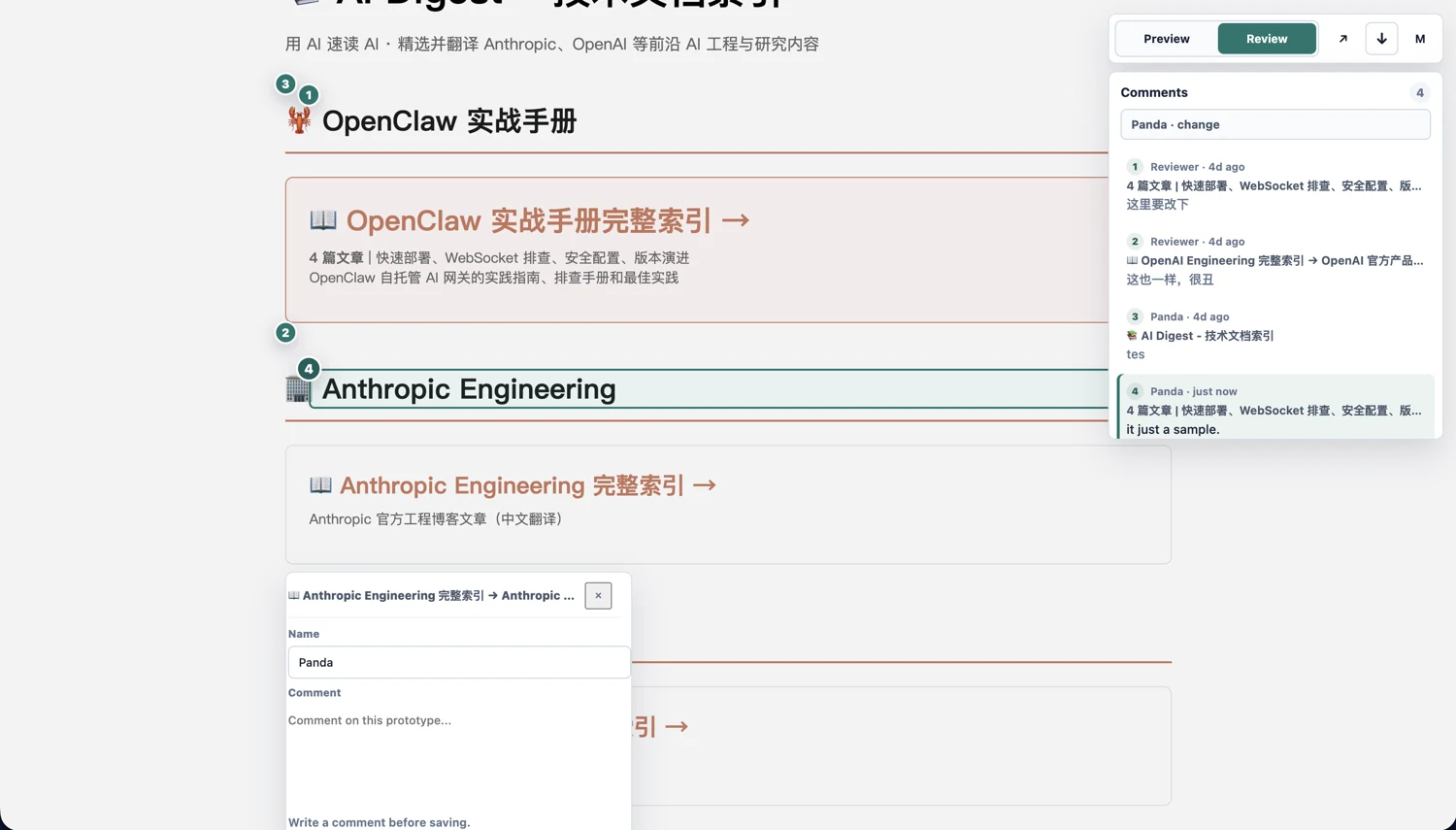The width and height of the screenshot is (1456, 830).
Task: Open comment 3 saying tes
Action: click(1274, 335)
